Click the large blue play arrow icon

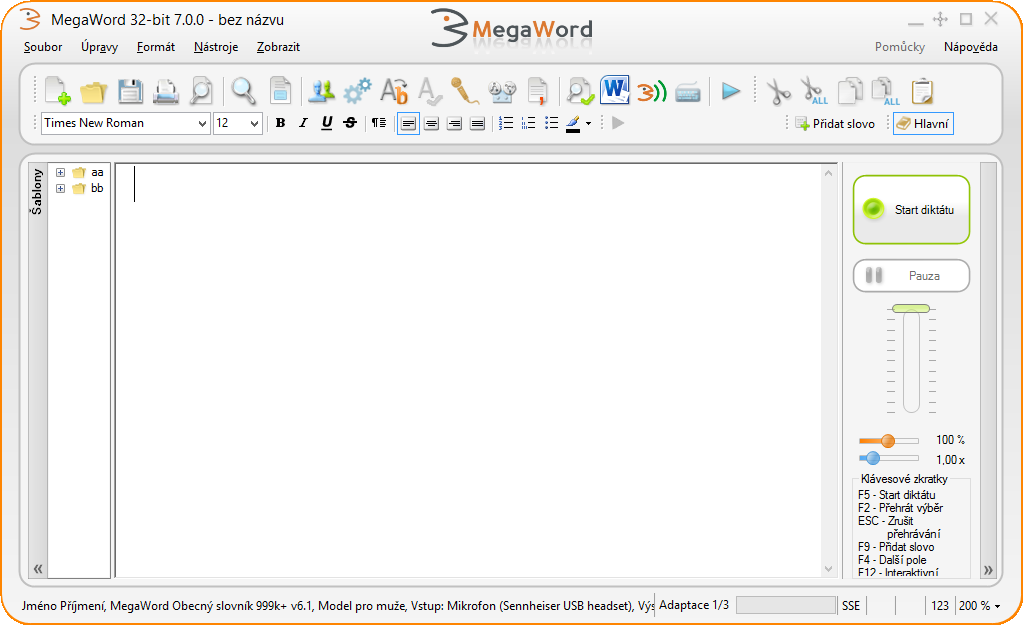point(731,91)
